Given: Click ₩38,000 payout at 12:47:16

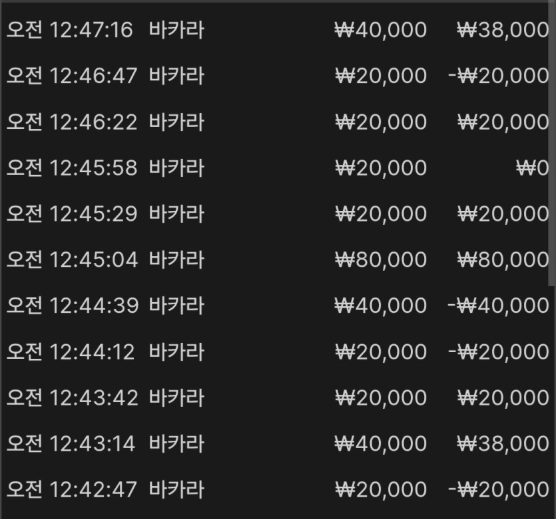Looking at the screenshot, I should [x=503, y=30].
